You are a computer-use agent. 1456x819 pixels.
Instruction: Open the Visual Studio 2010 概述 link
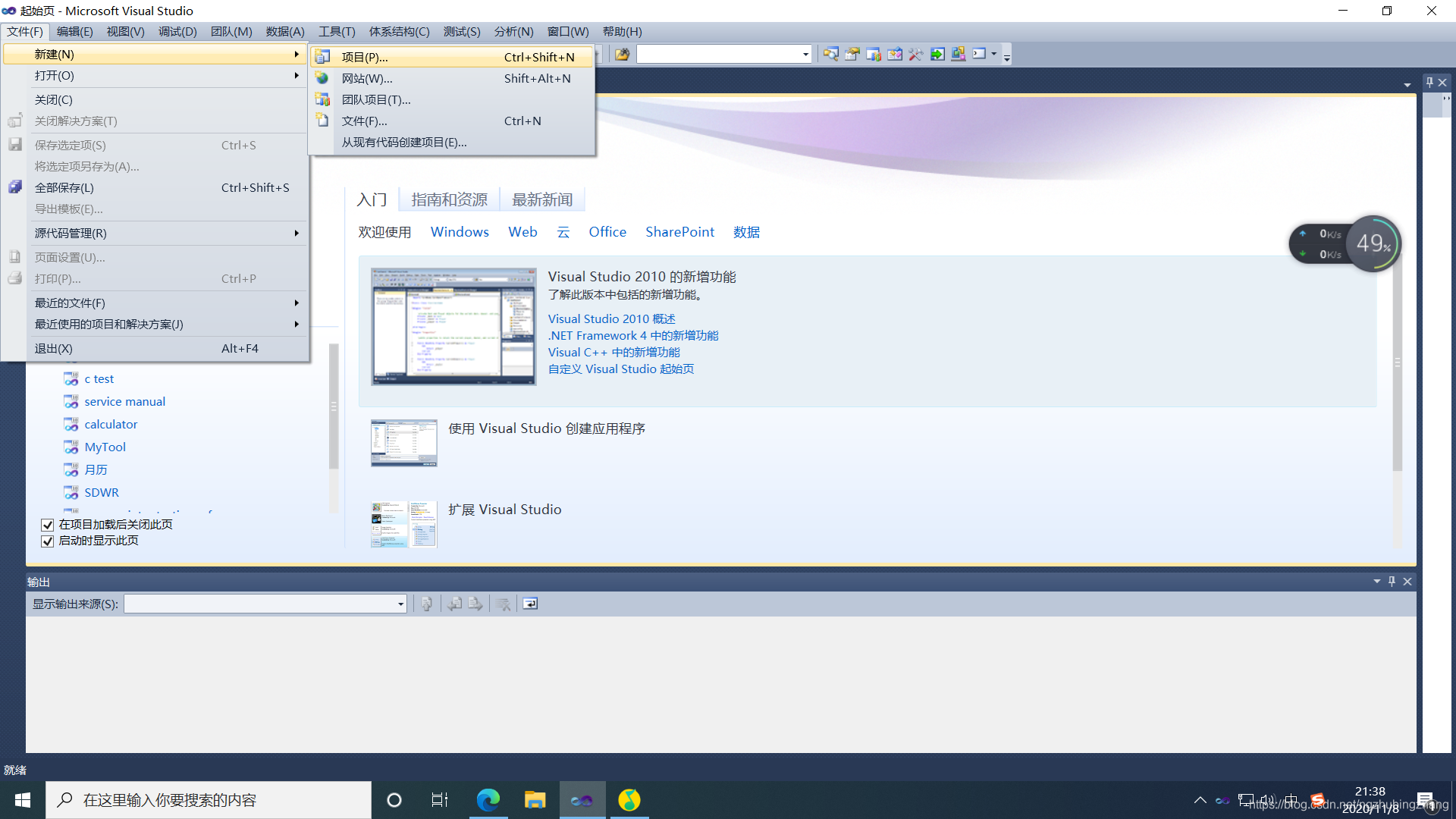point(611,318)
